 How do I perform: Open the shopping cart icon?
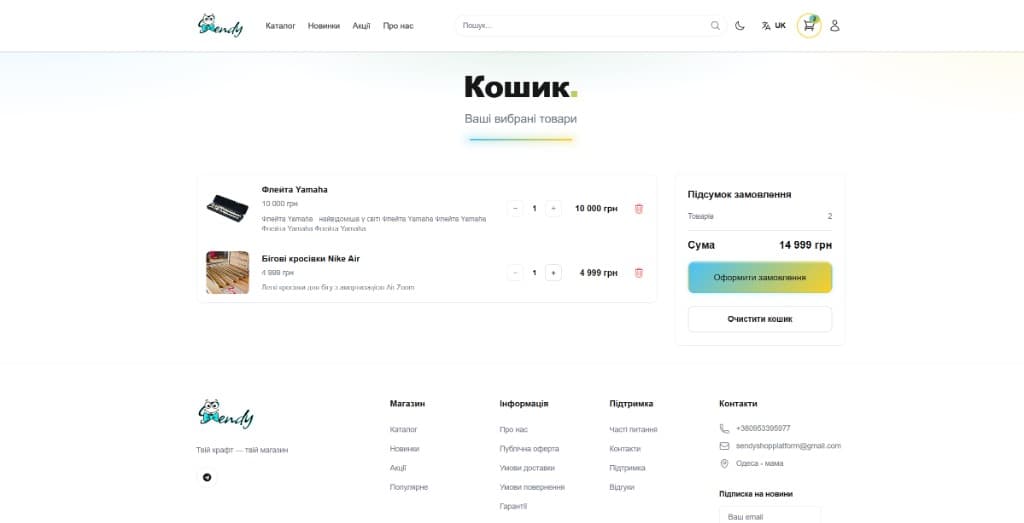coord(809,25)
